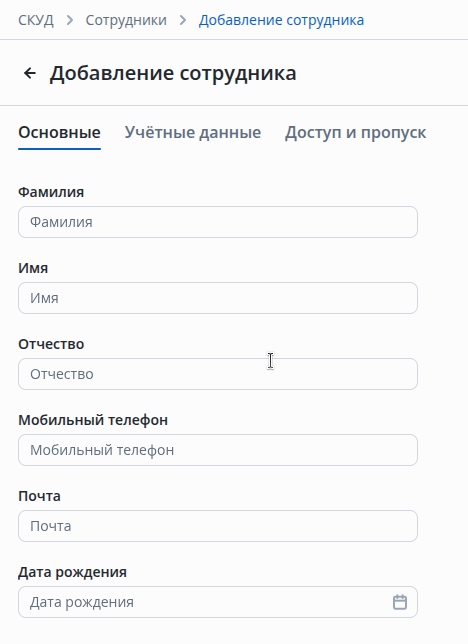Click the Почта input field
This screenshot has height=644, width=468.
coord(218,526)
